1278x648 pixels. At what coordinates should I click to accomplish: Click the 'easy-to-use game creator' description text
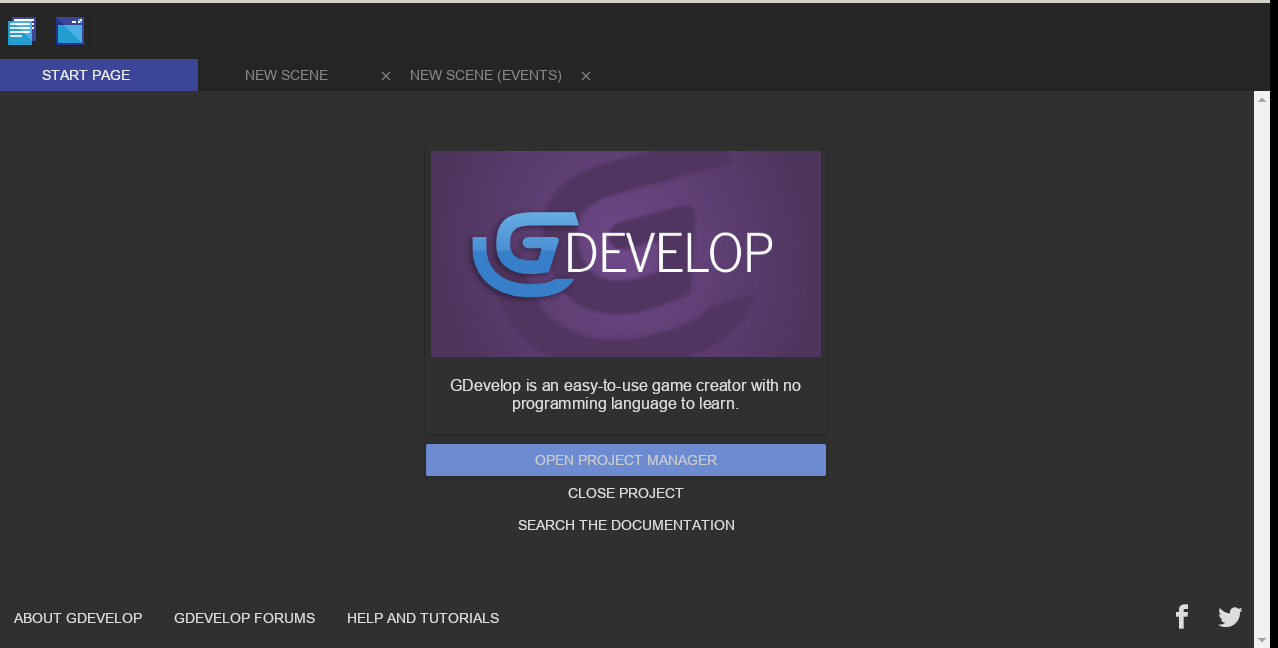point(626,394)
